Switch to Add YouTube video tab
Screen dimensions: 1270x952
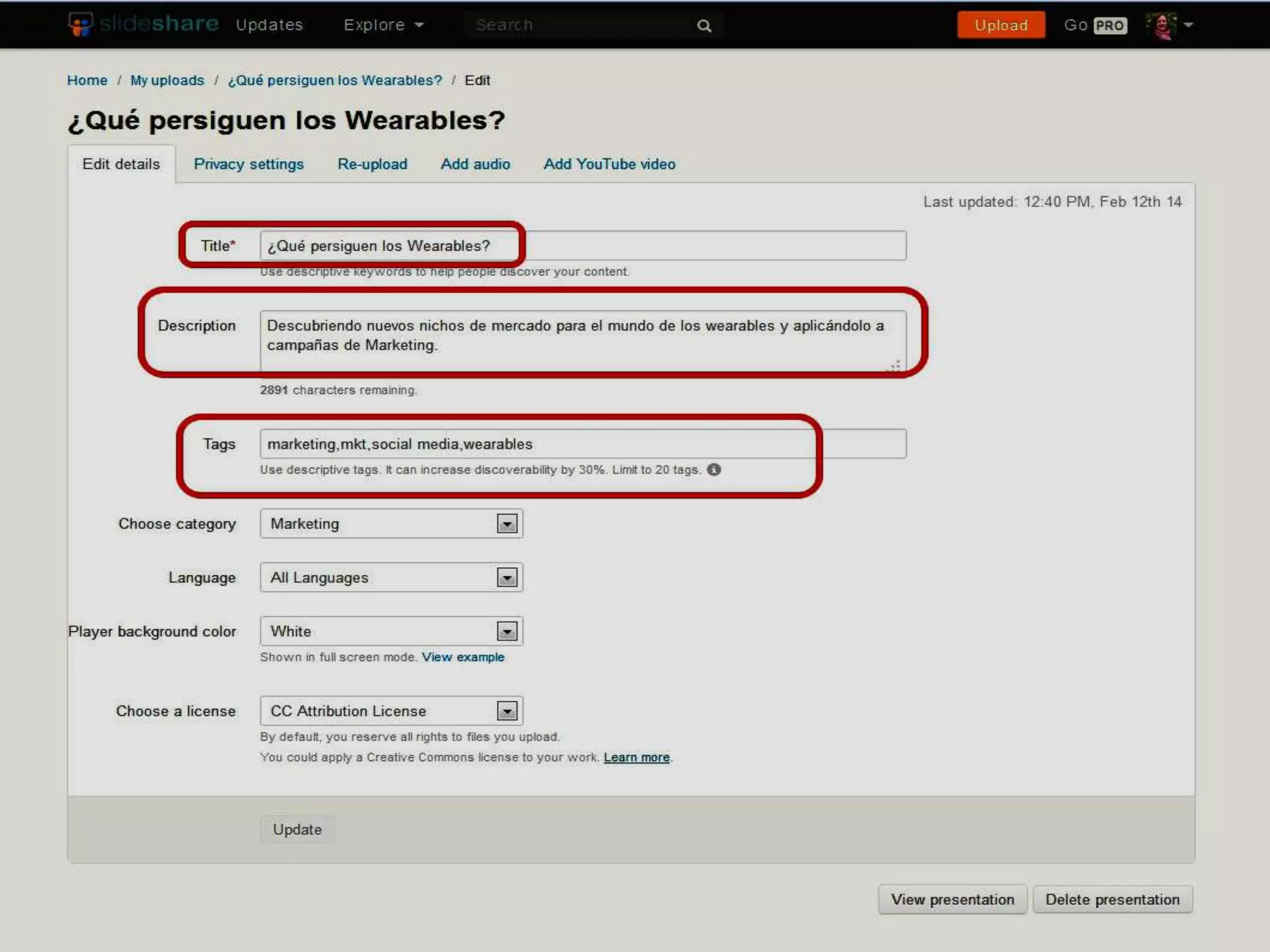[610, 164]
